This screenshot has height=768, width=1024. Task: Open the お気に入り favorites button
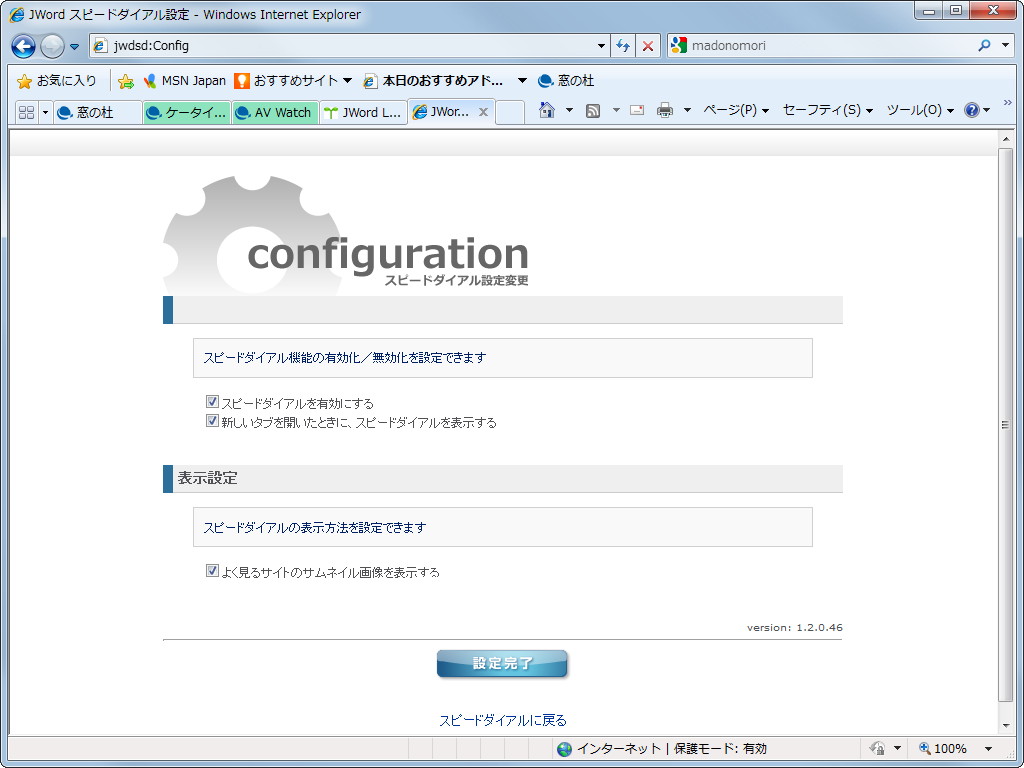[57, 81]
